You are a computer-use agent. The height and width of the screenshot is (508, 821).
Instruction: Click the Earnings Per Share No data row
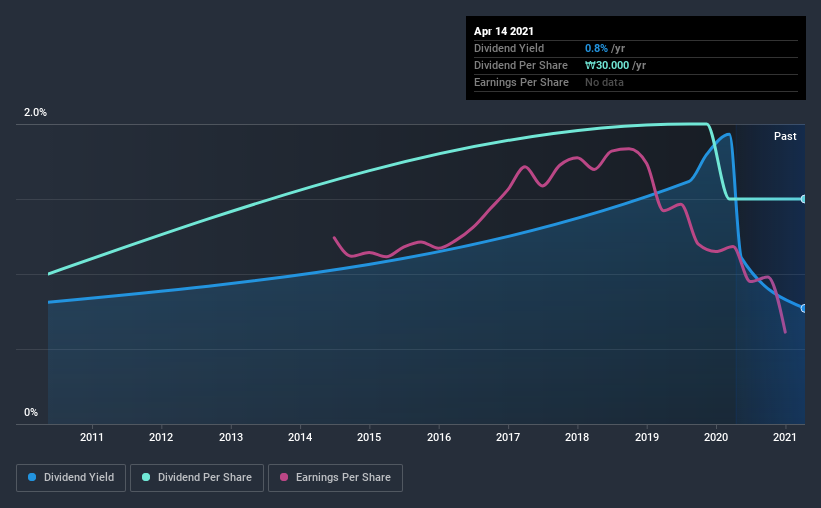tap(636, 82)
